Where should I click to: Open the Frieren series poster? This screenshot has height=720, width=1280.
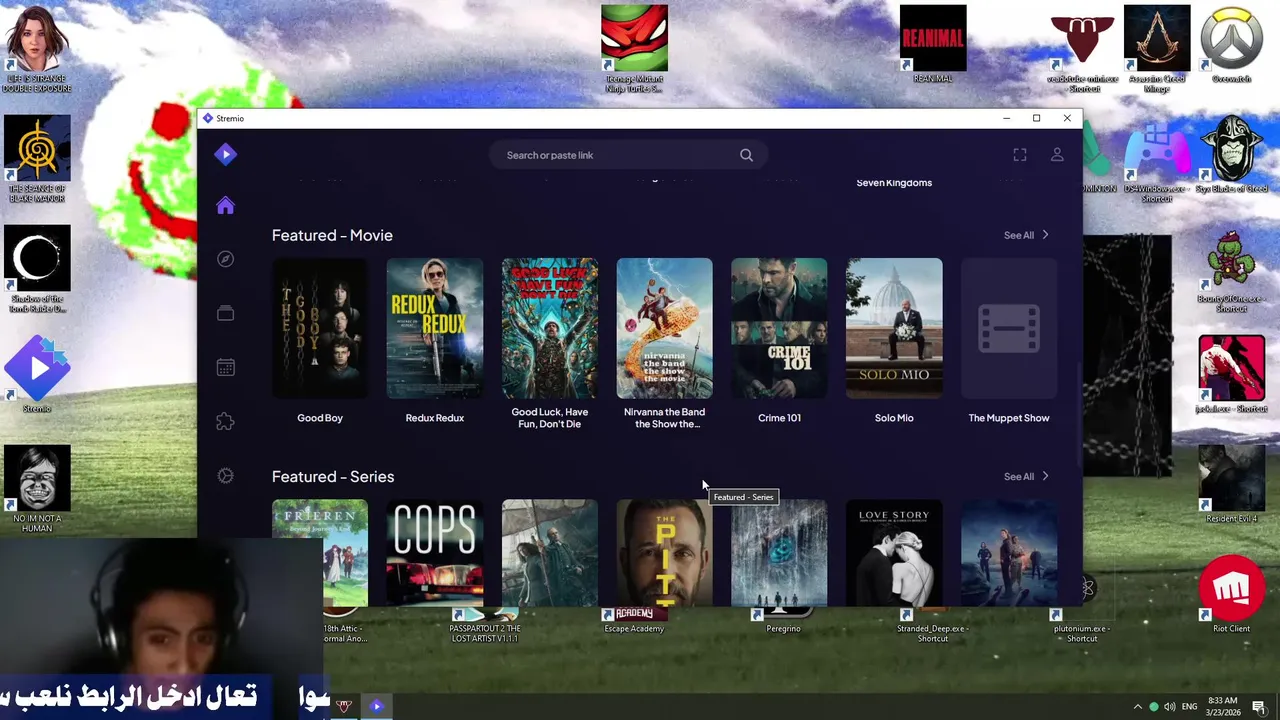pos(320,553)
